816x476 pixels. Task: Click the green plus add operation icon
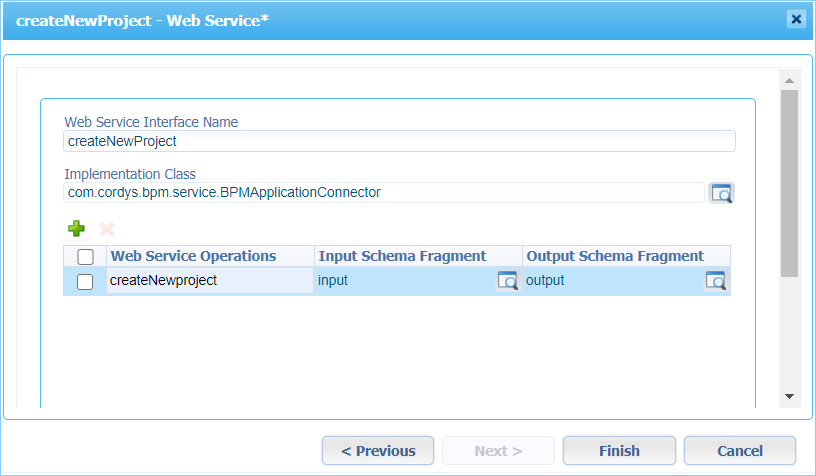76,228
